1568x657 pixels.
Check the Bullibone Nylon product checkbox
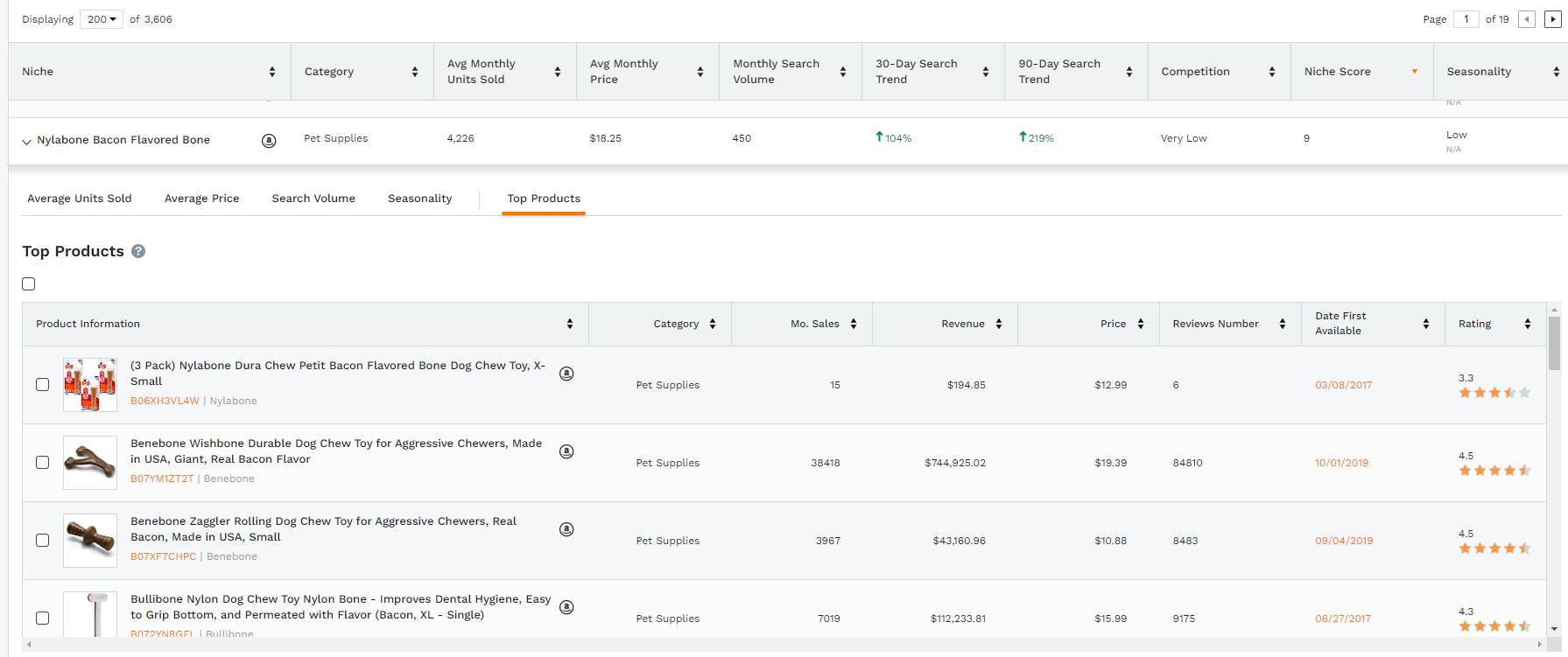tap(42, 619)
